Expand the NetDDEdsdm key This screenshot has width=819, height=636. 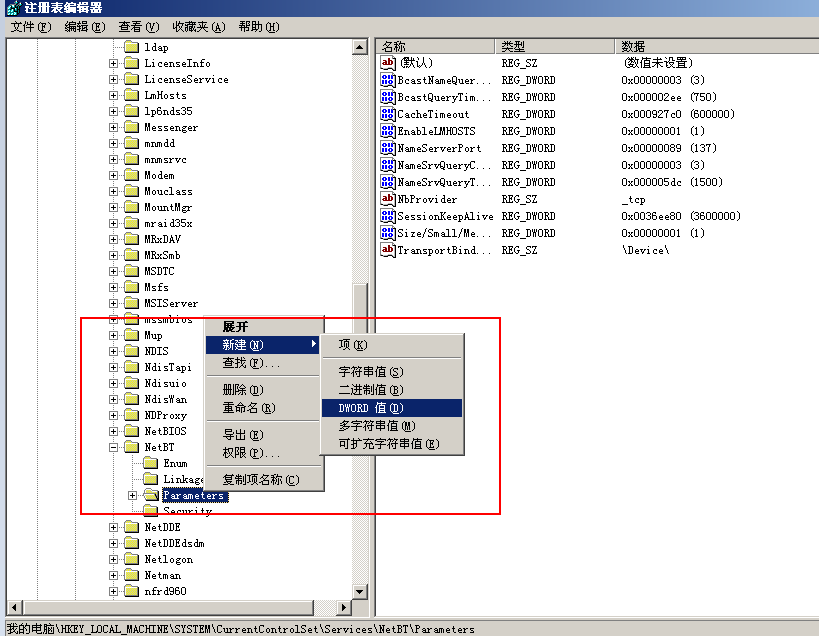pos(113,544)
